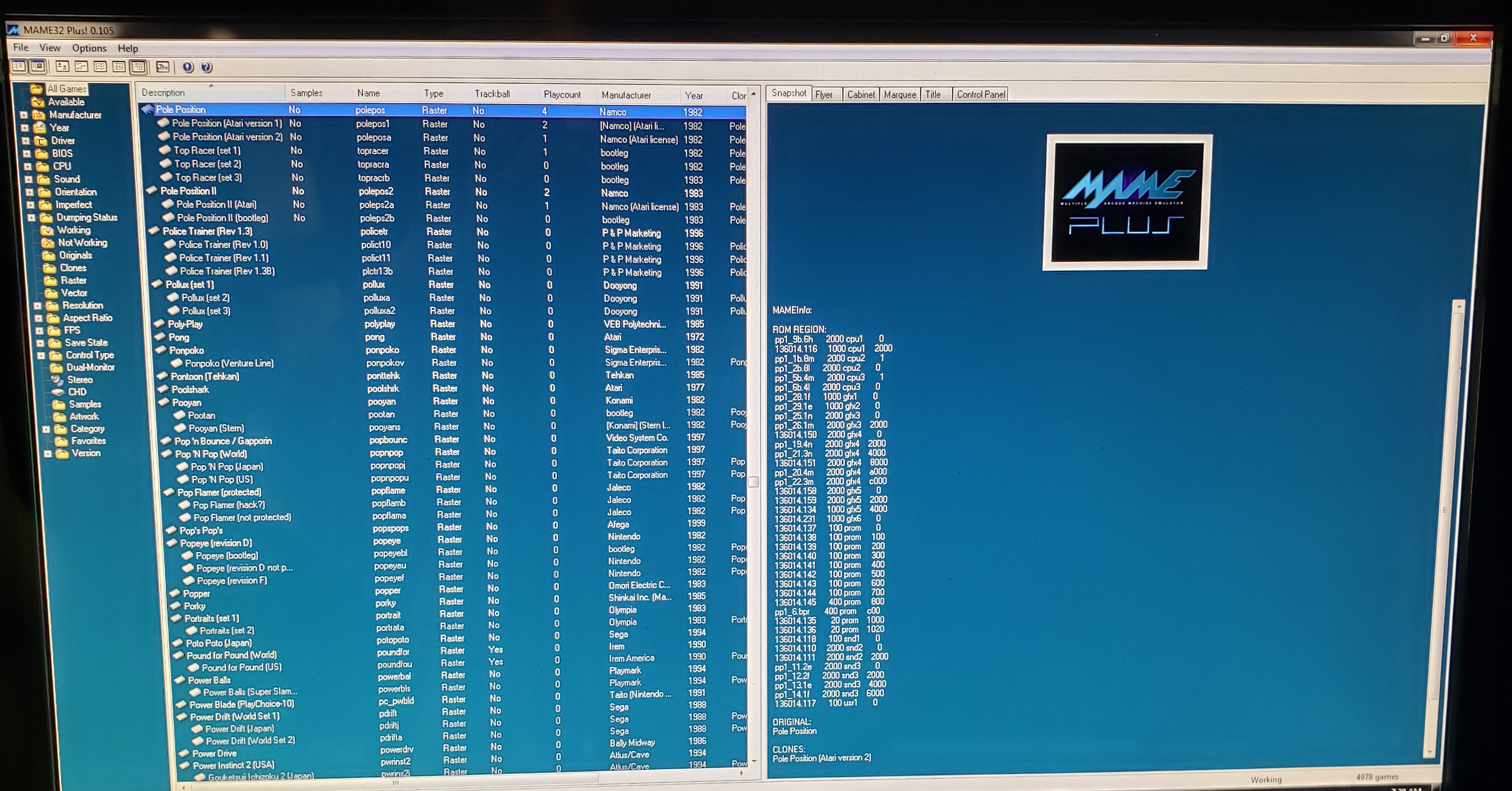Open the Options menu
The width and height of the screenshot is (1512, 791).
(x=89, y=48)
